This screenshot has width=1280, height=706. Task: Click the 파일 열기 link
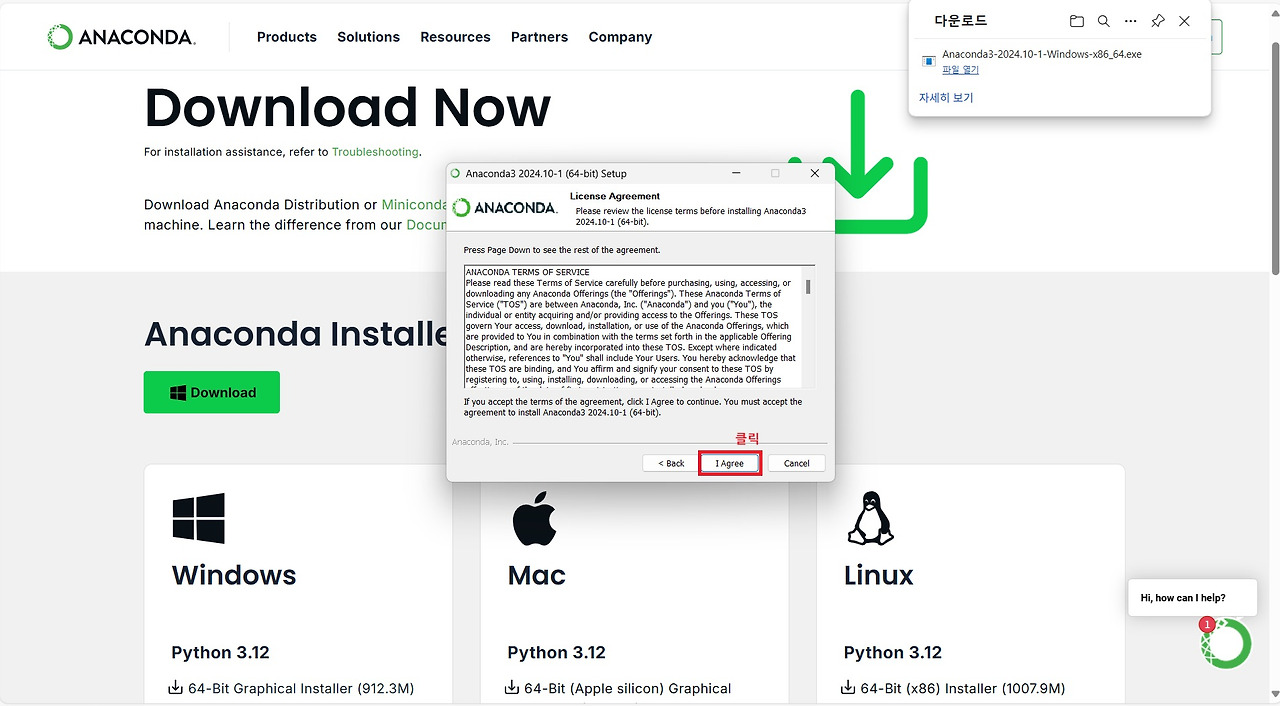[960, 70]
